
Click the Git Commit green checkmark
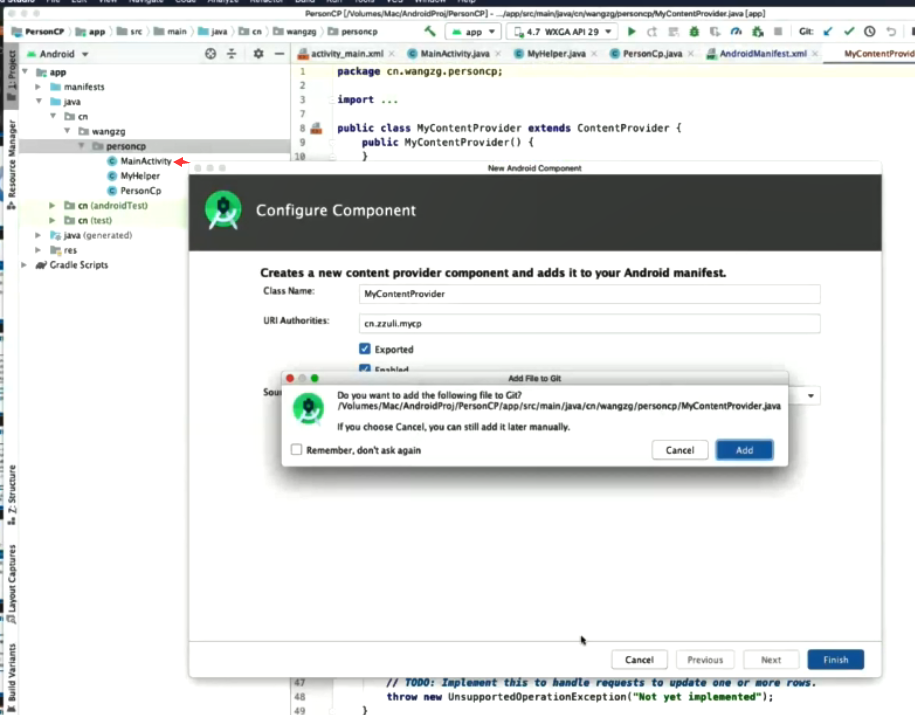click(848, 32)
